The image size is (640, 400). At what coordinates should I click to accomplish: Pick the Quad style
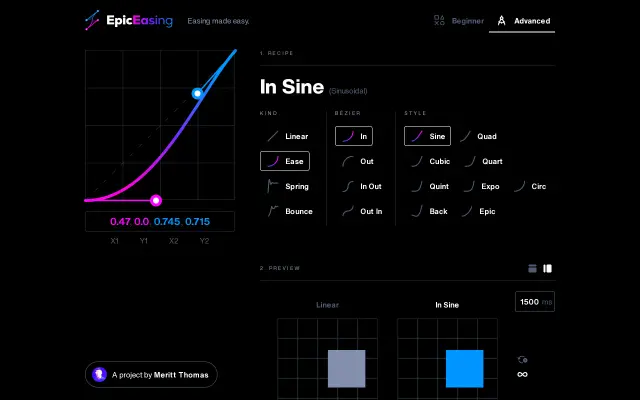click(478, 136)
